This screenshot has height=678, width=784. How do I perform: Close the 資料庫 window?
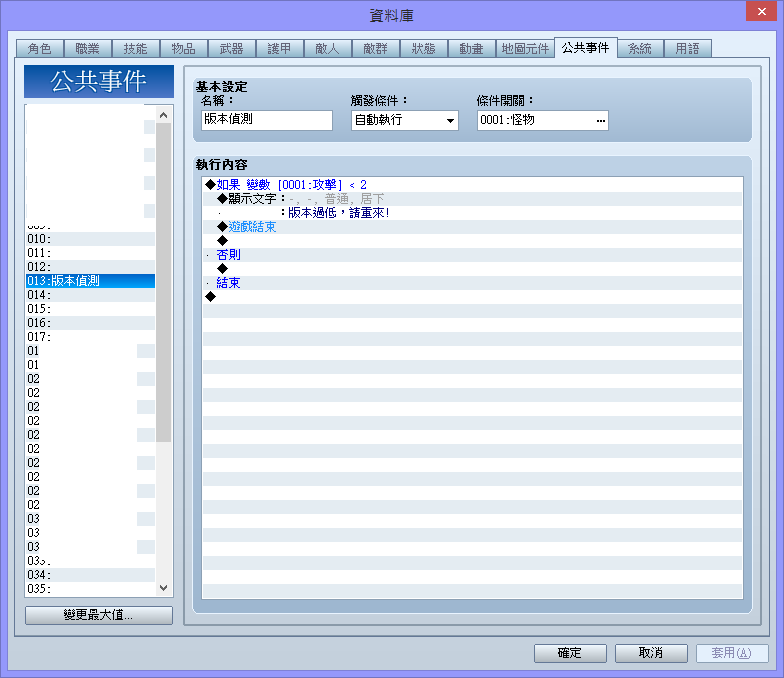[762, 11]
